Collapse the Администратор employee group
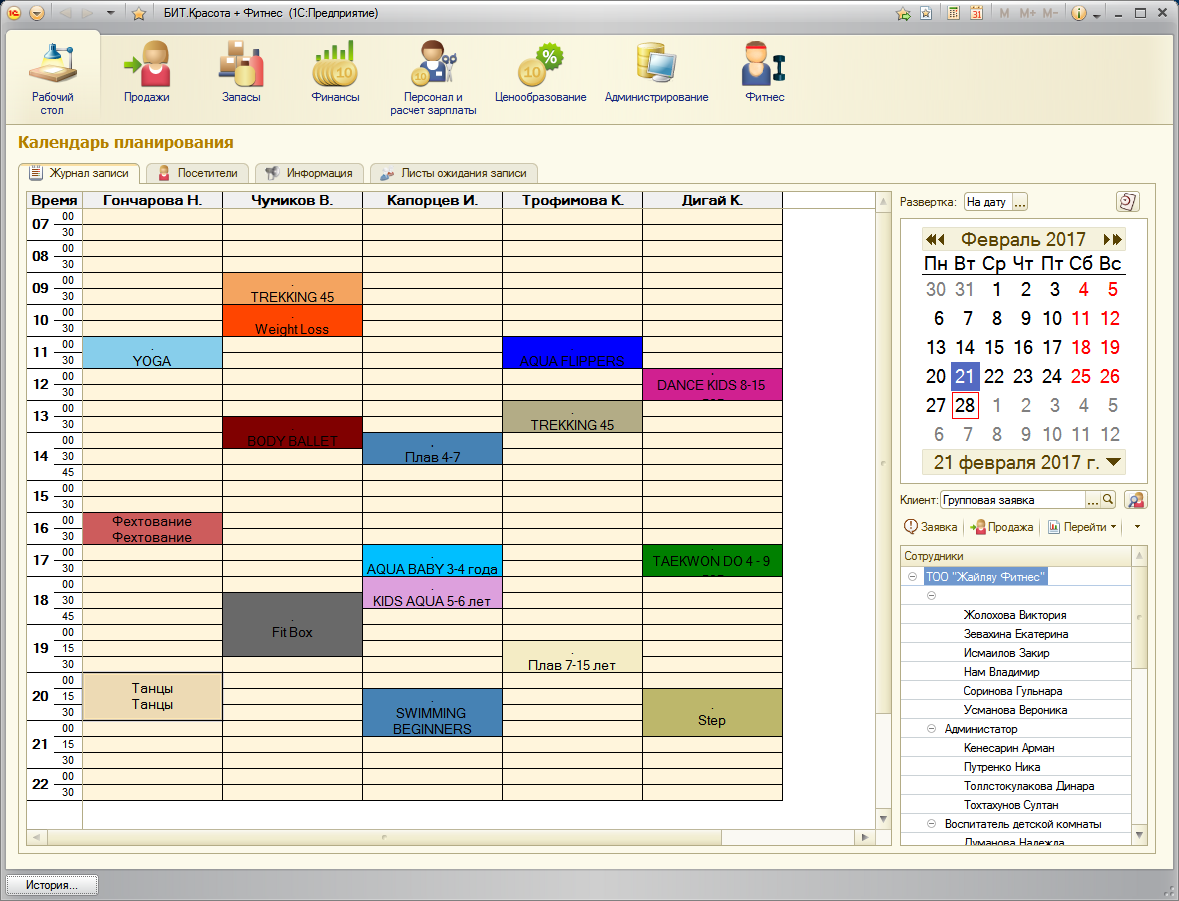Screen dimensions: 1179x901 [931, 729]
